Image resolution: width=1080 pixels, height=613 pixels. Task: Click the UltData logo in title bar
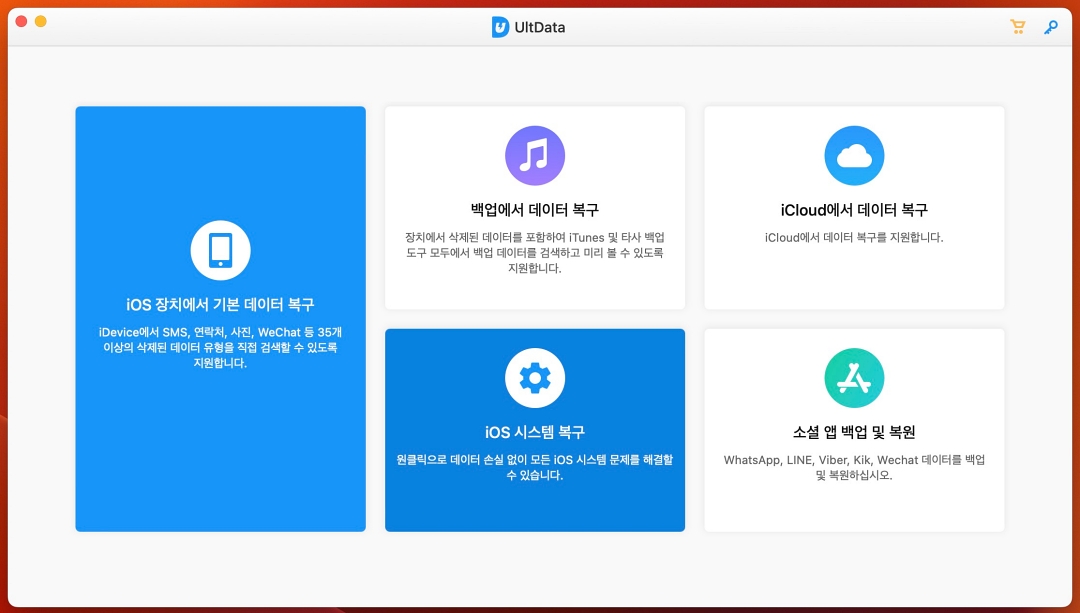tap(500, 27)
